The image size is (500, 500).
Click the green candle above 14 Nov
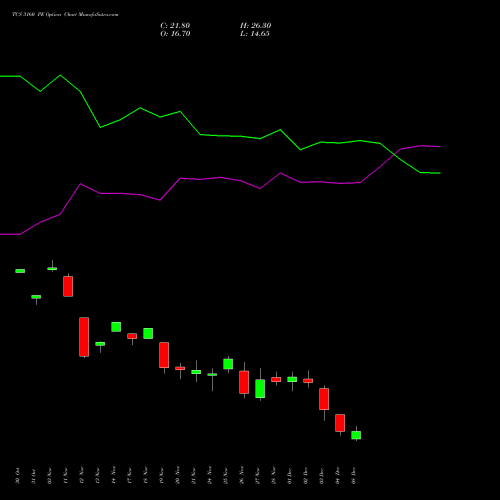point(116,327)
